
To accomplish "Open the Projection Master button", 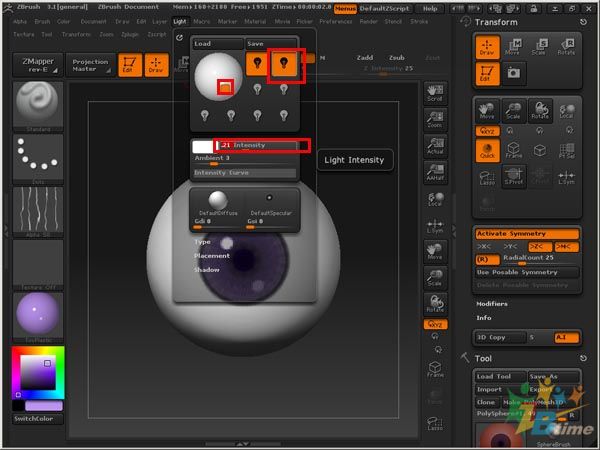I will (x=90, y=65).
